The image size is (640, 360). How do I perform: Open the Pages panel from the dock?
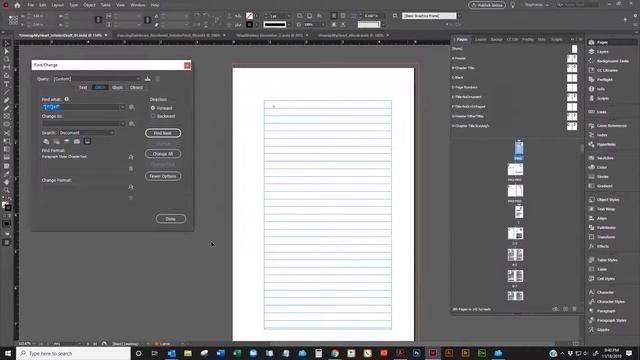point(602,42)
